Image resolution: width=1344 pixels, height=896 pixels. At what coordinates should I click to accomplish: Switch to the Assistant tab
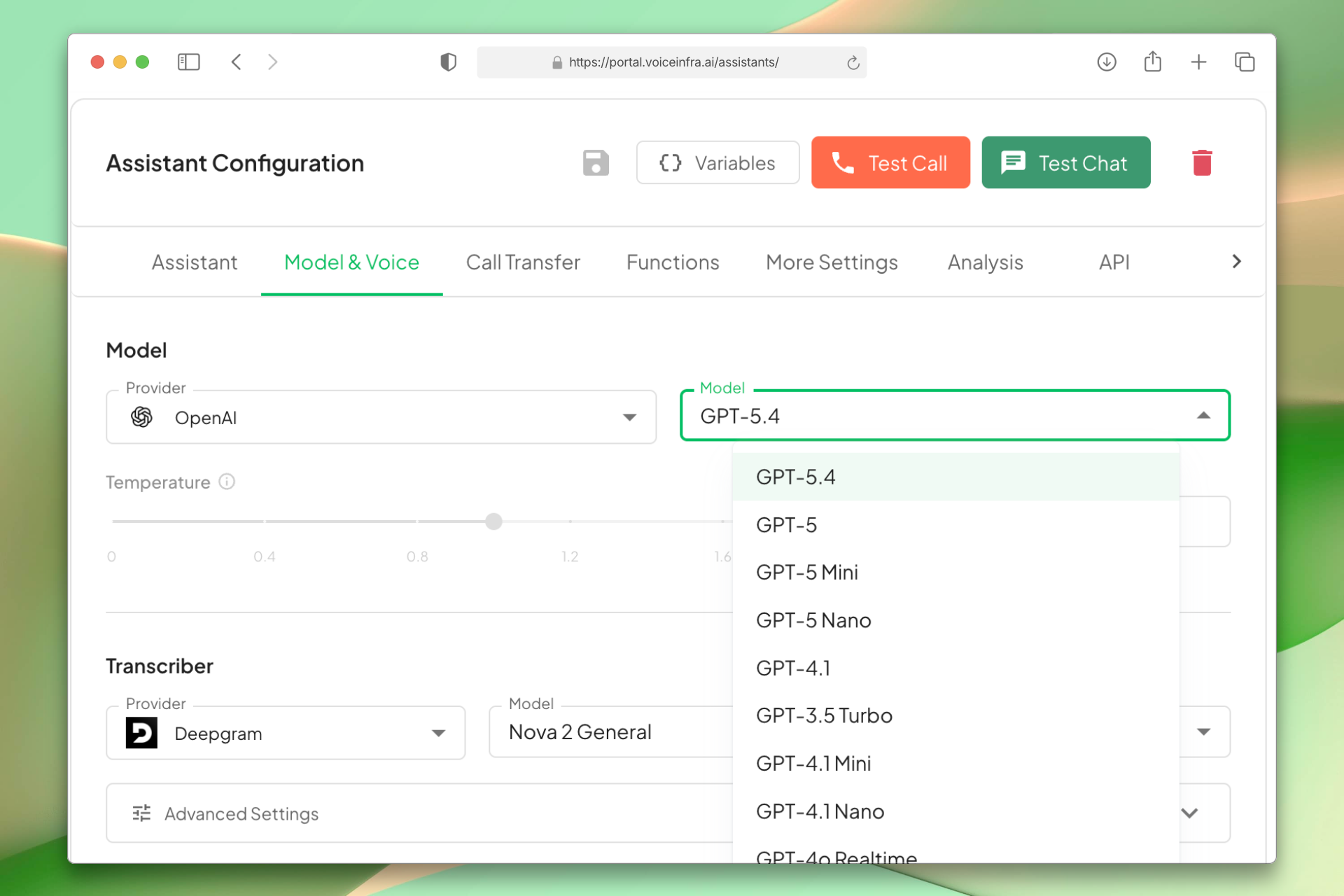point(195,262)
